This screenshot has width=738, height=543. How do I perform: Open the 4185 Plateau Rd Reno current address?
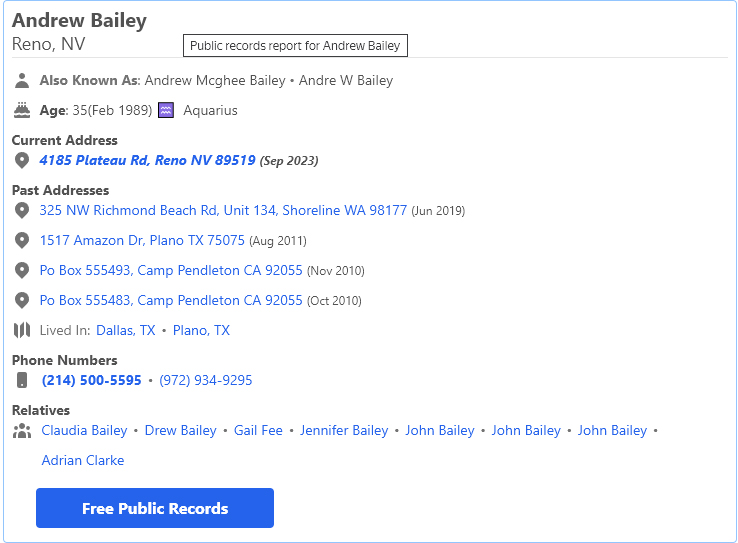point(147,160)
